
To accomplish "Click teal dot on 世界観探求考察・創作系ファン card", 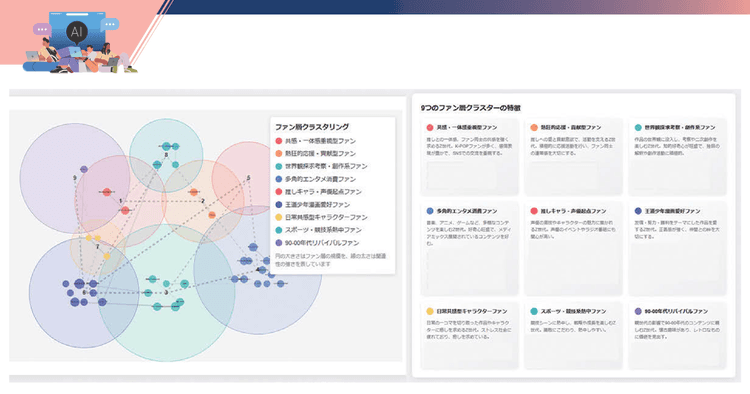I will 638,128.
